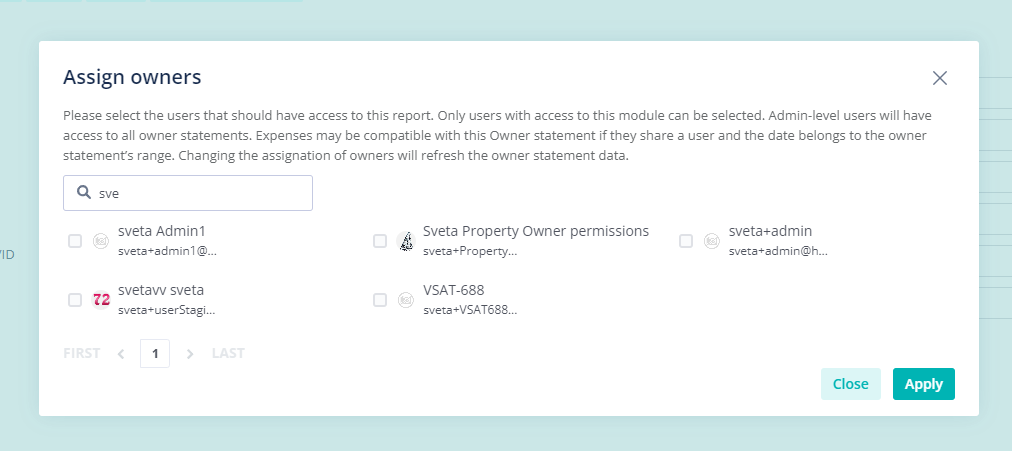The width and height of the screenshot is (1012, 451).
Task: Click svetavv sveta 72 avatar
Action: pyautogui.click(x=101, y=299)
